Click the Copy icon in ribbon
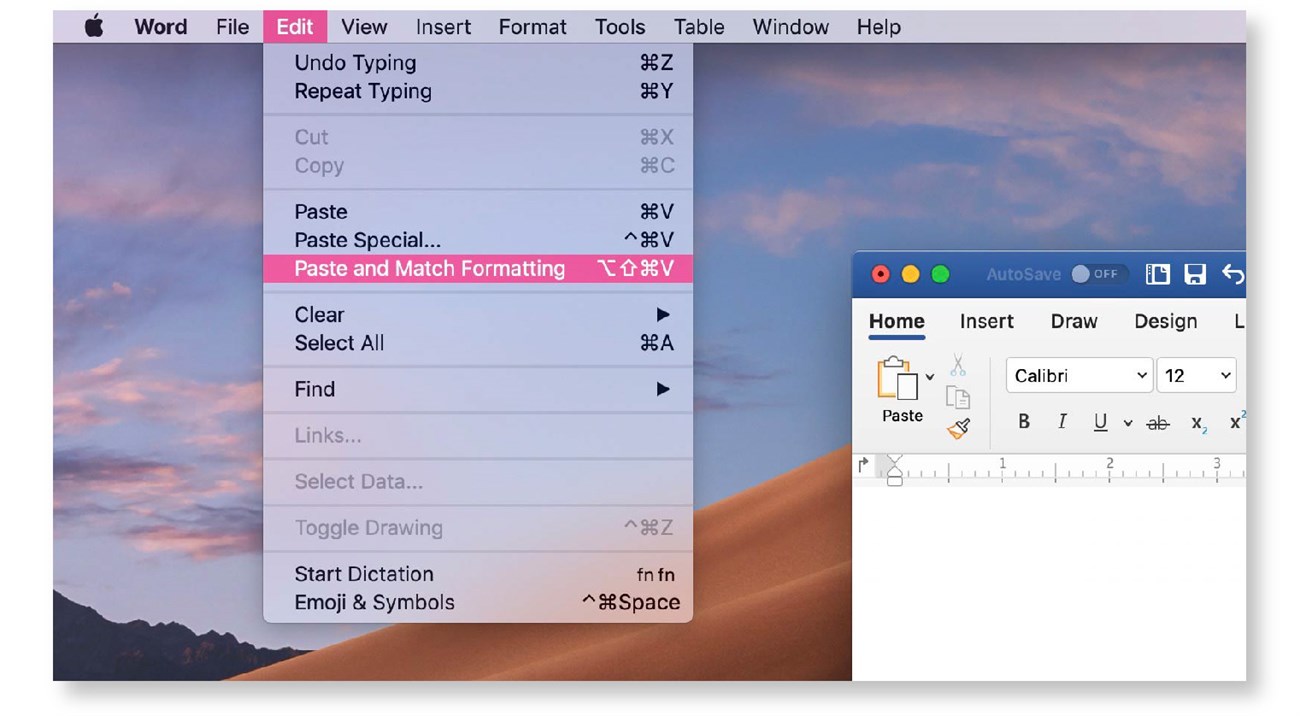Screen dimensions: 1300x716 (958, 398)
